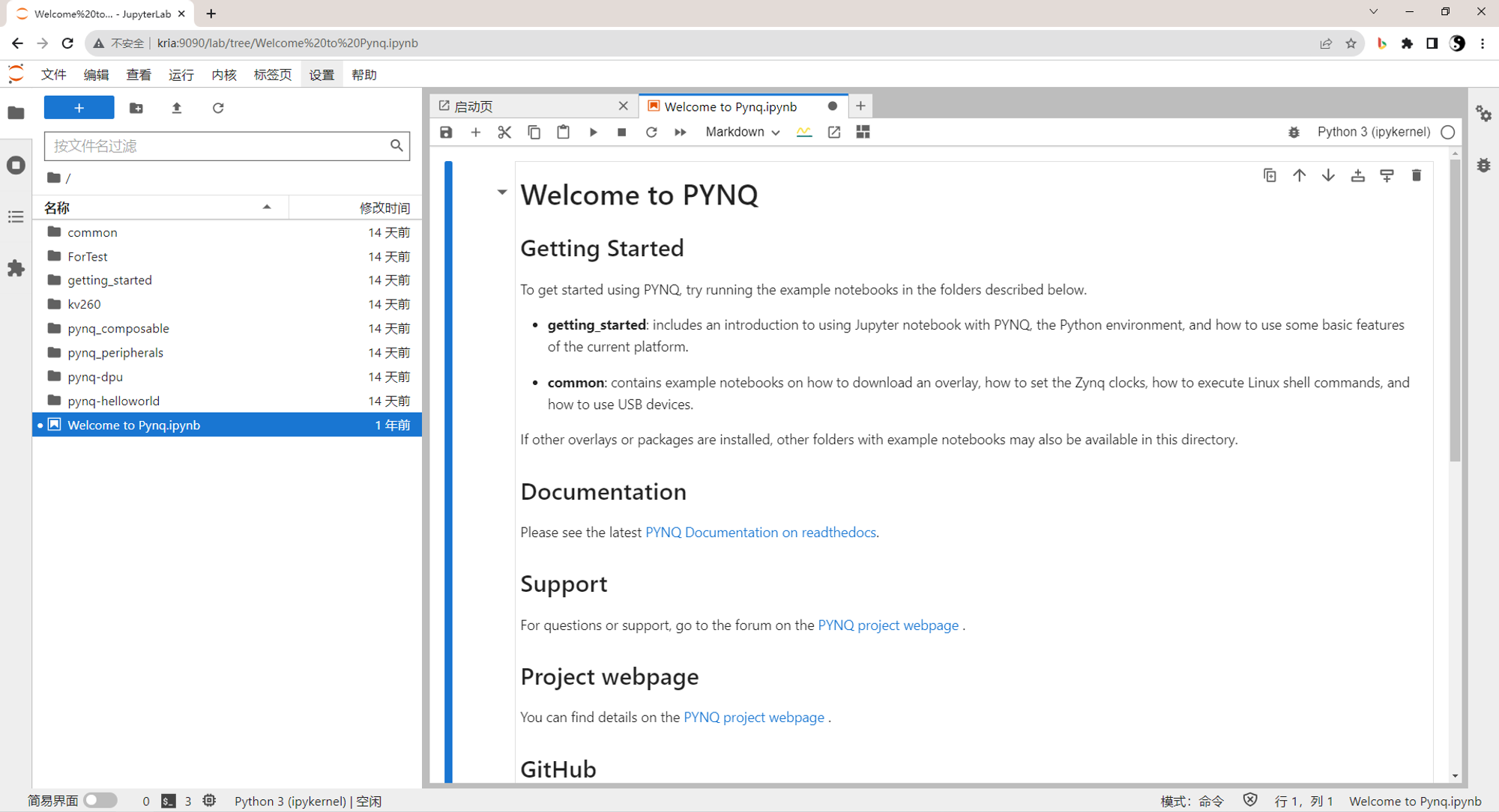Image resolution: width=1499 pixels, height=812 pixels.
Task: Run the selected cell
Action: point(593,132)
